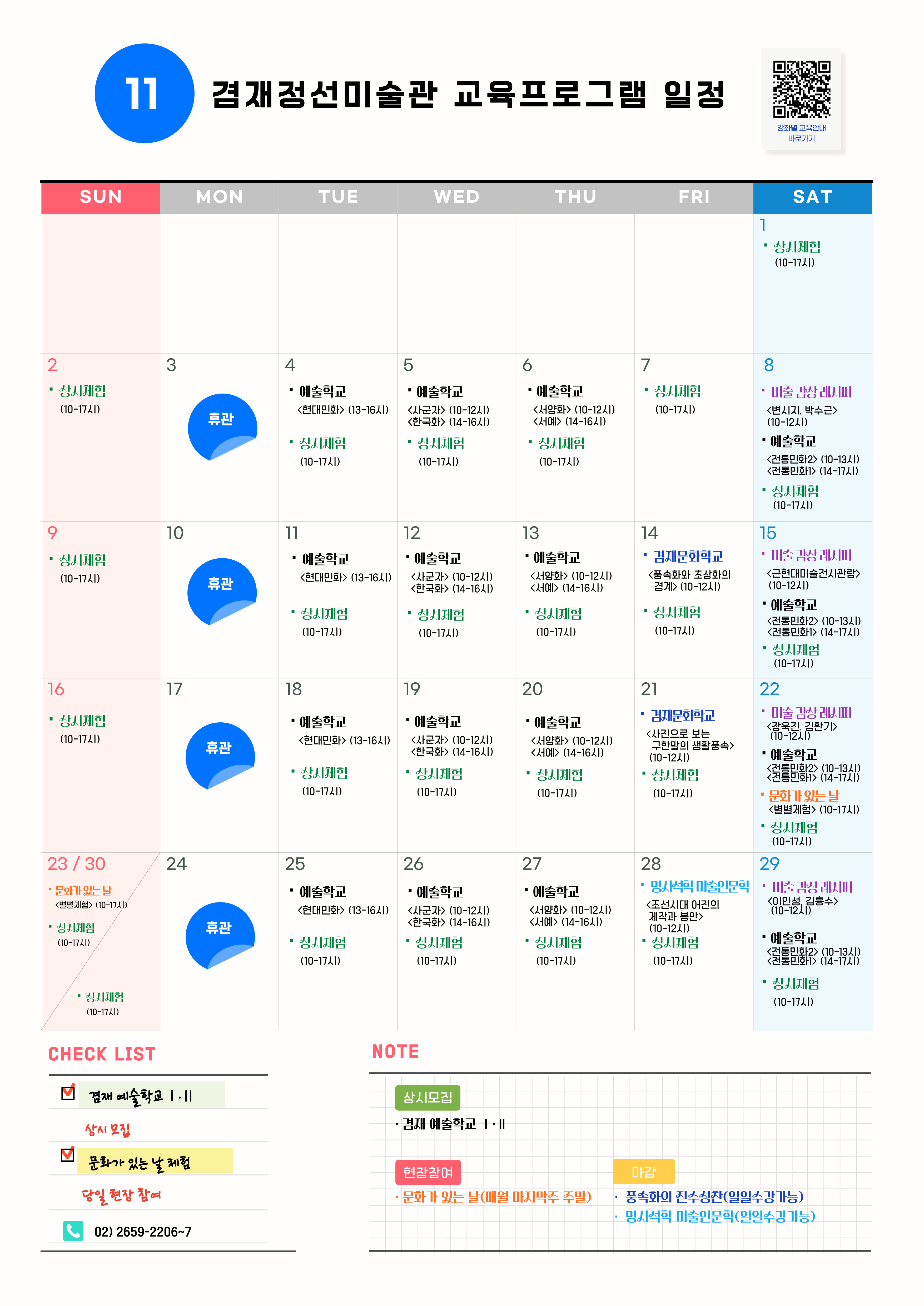The height and width of the screenshot is (1306, 924).
Task: Click the 휴관 badge on November 17
Action: click(220, 754)
